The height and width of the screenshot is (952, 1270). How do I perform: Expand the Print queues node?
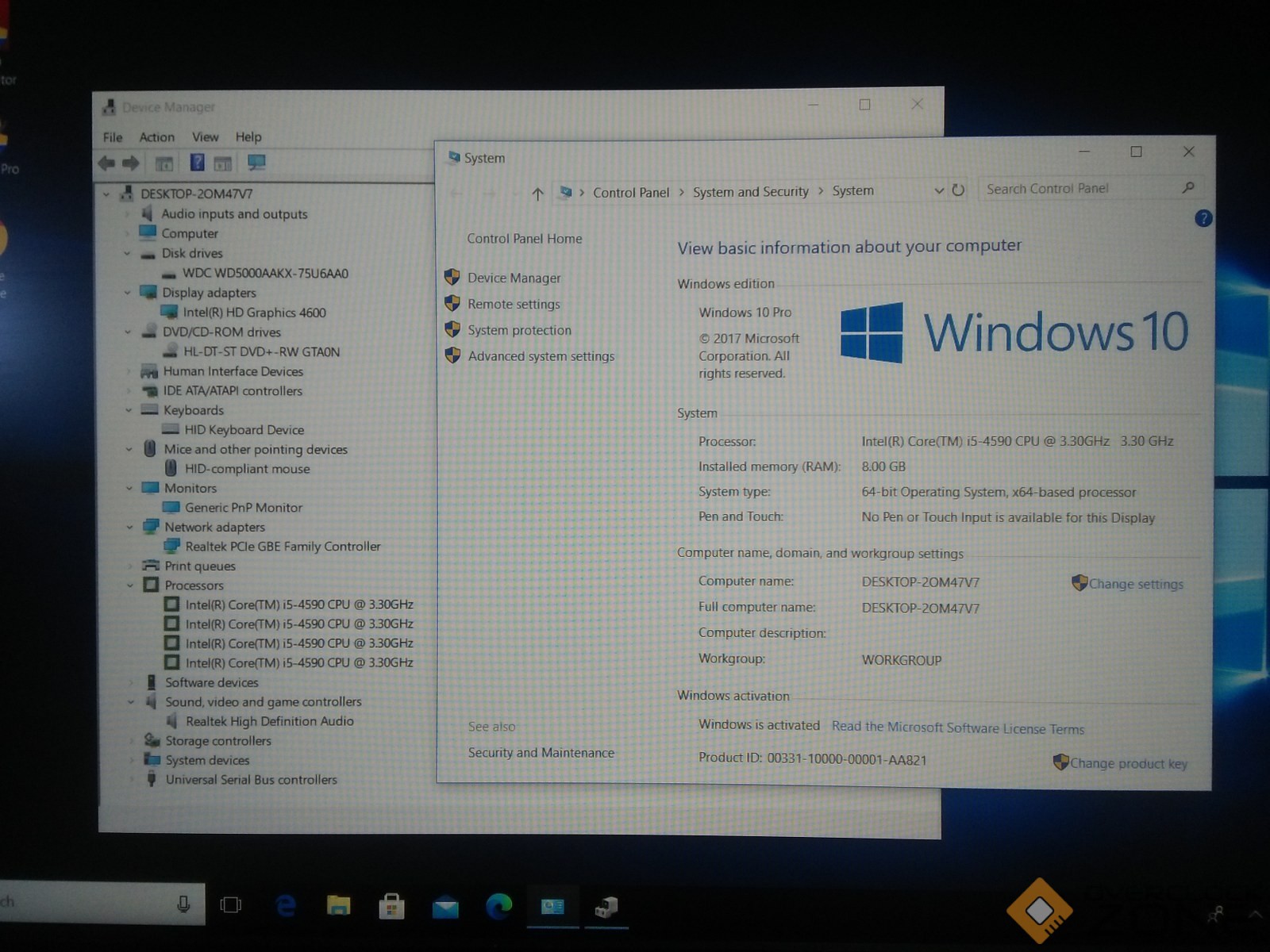pyautogui.click(x=130, y=566)
